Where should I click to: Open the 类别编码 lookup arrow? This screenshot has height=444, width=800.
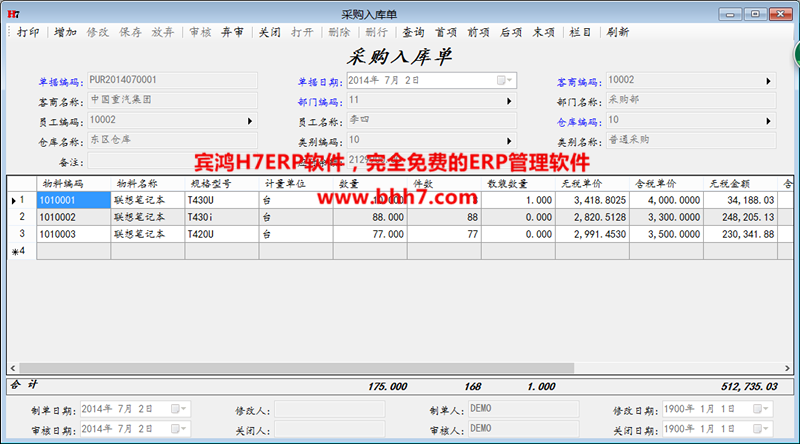(509, 141)
